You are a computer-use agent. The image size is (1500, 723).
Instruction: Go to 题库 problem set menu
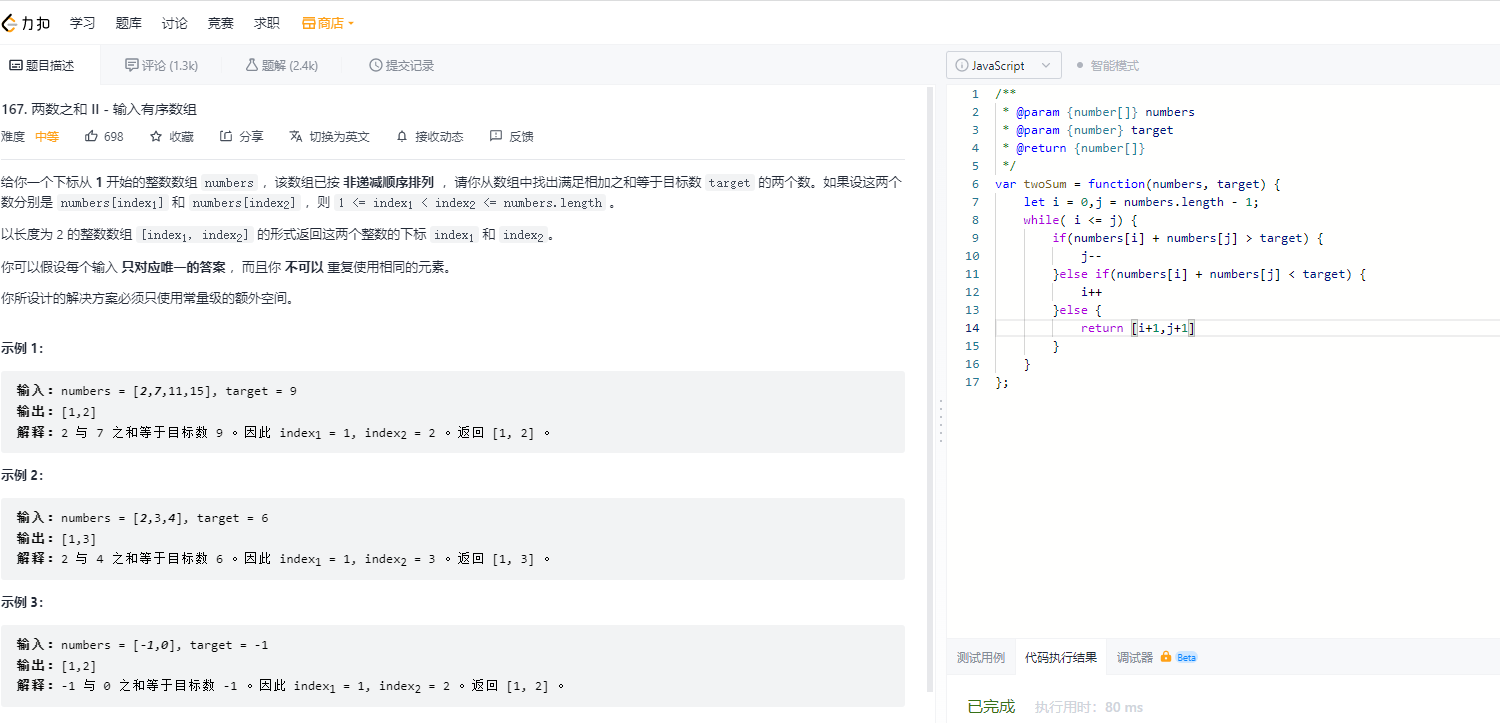[x=128, y=23]
